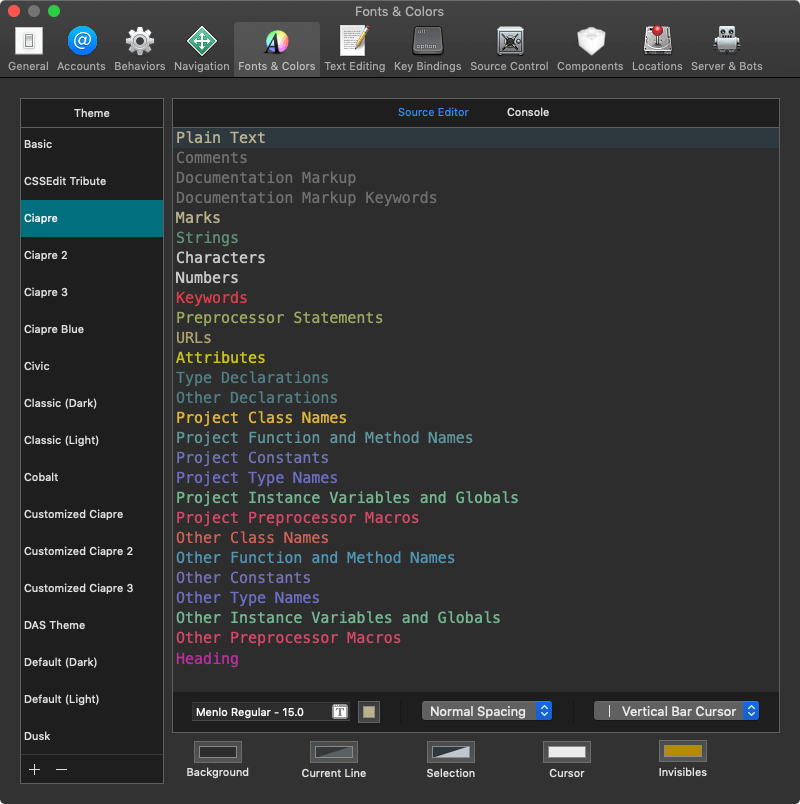
Task: Select Fonts & Colors pane icon
Action: (x=277, y=50)
